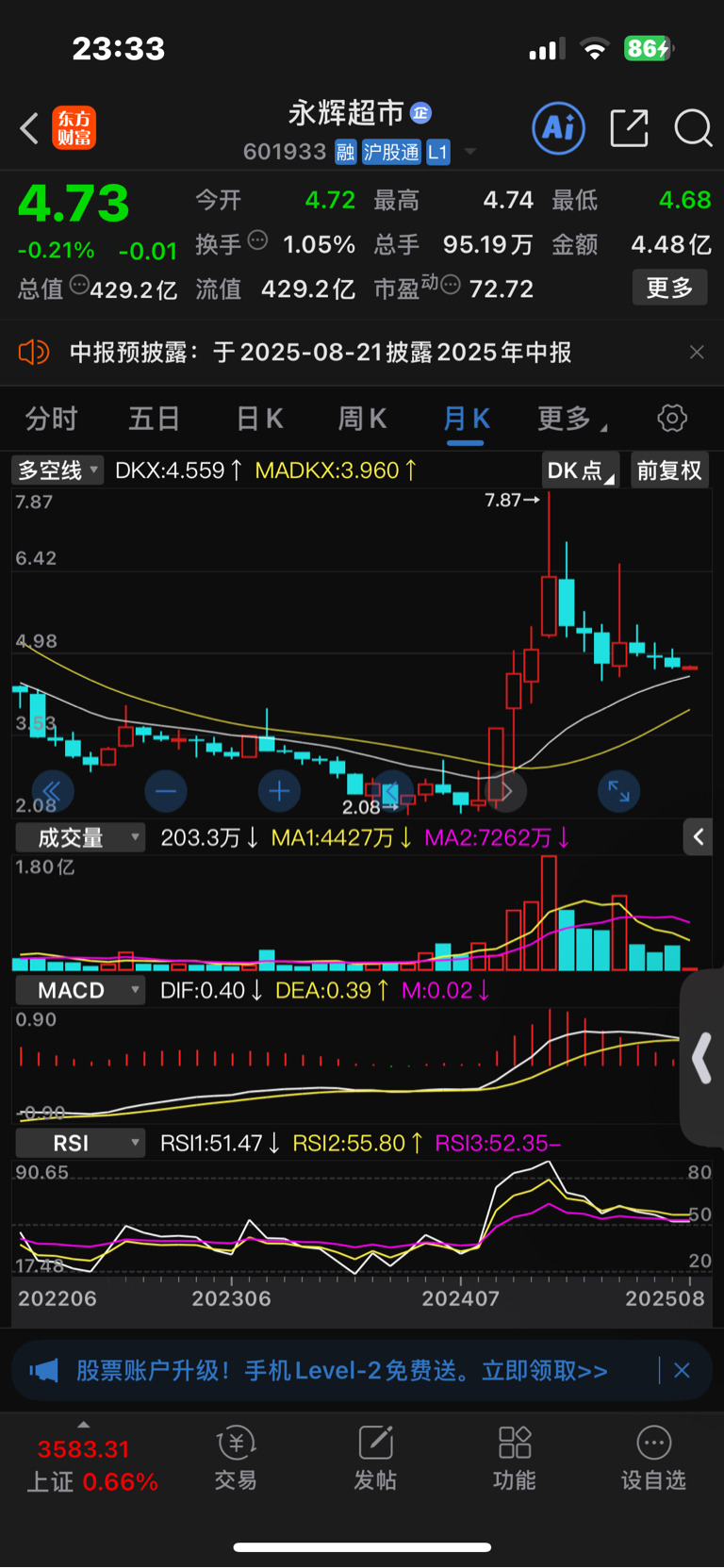Tap the fullscreen expand chart icon
The width and height of the screenshot is (724, 1568).
point(619,791)
